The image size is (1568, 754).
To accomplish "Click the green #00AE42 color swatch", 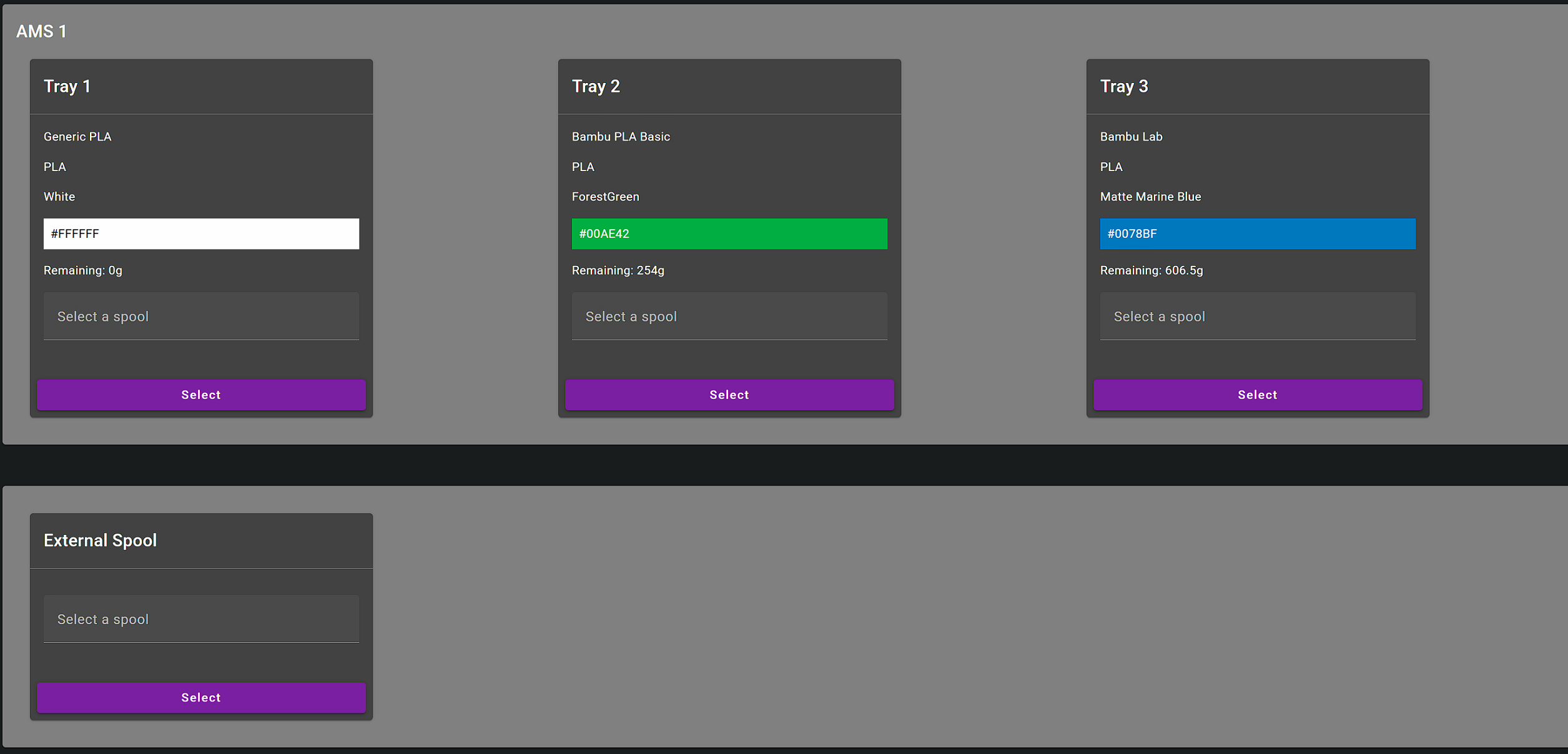I will [729, 233].
